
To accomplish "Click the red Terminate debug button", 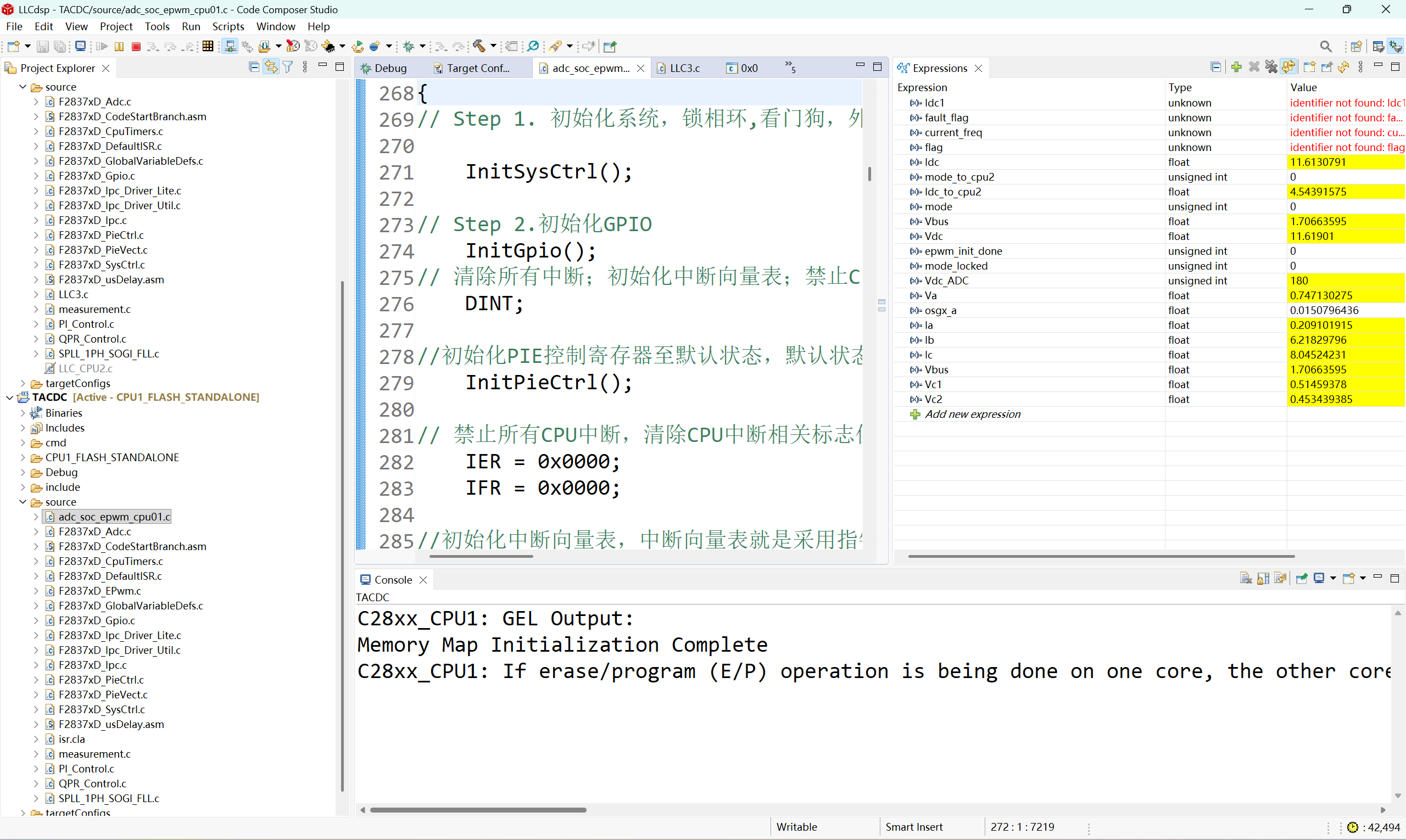I will click(x=136, y=47).
